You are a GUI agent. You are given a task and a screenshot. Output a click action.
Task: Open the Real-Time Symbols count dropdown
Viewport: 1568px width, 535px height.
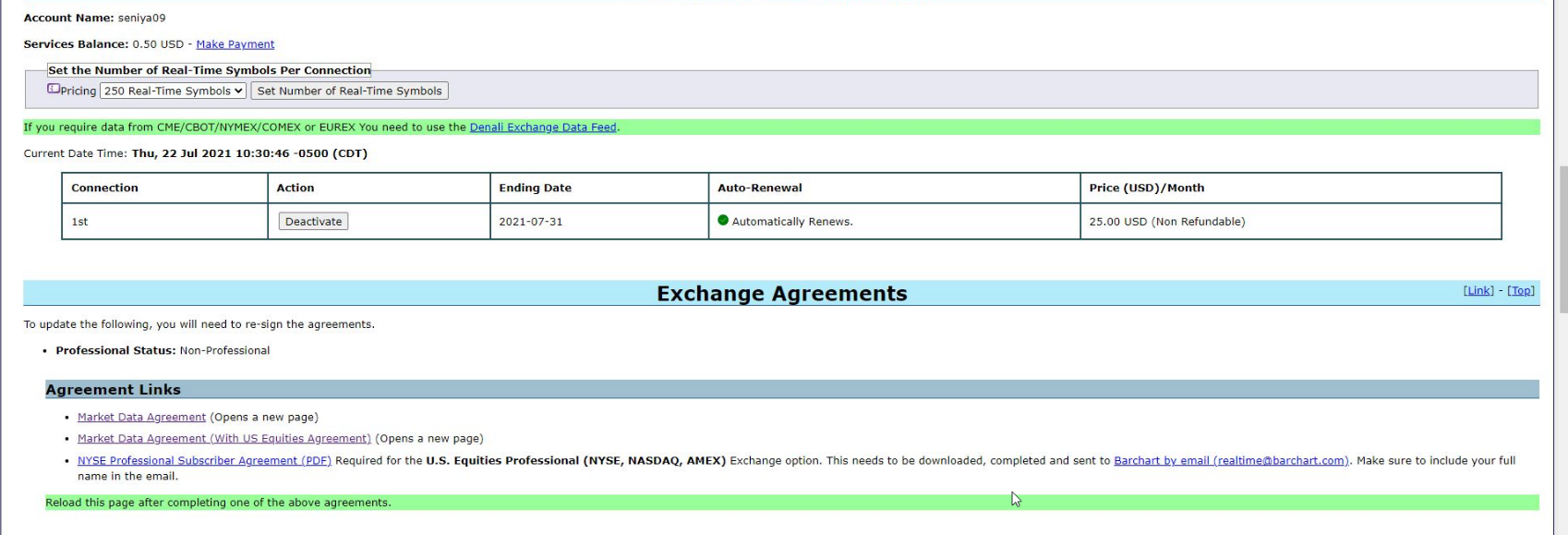(173, 91)
